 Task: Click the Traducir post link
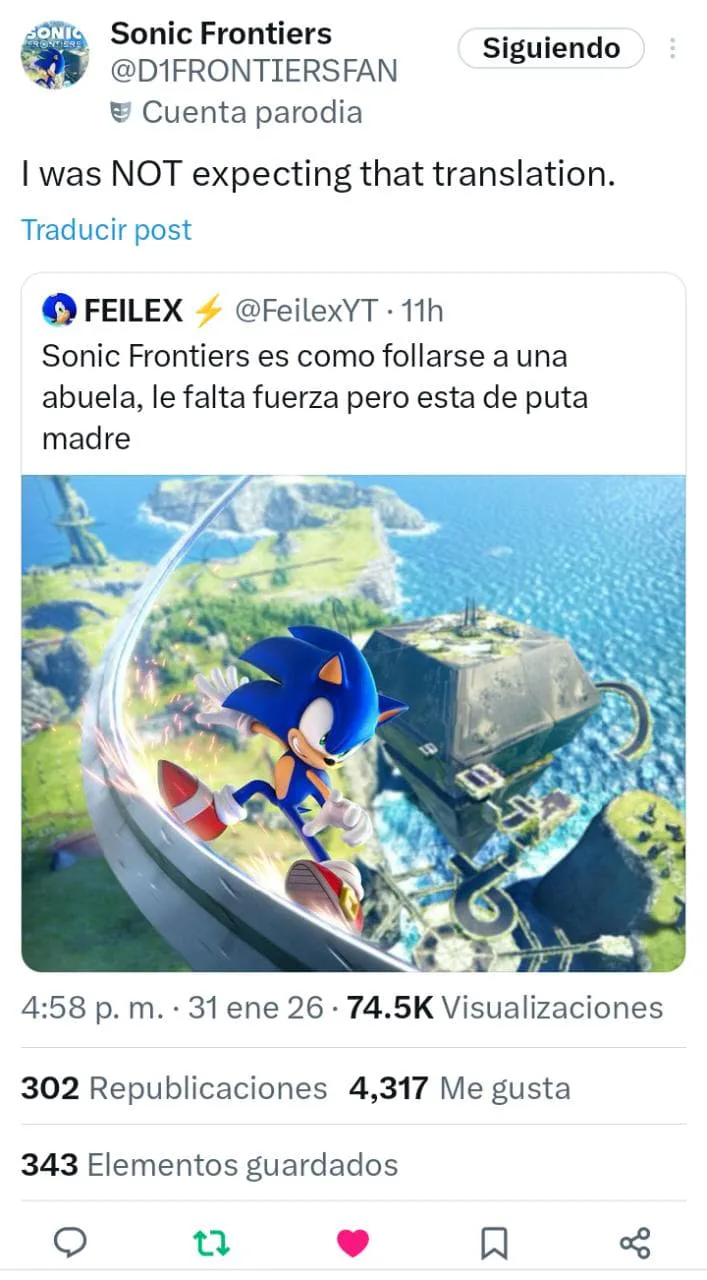click(106, 230)
